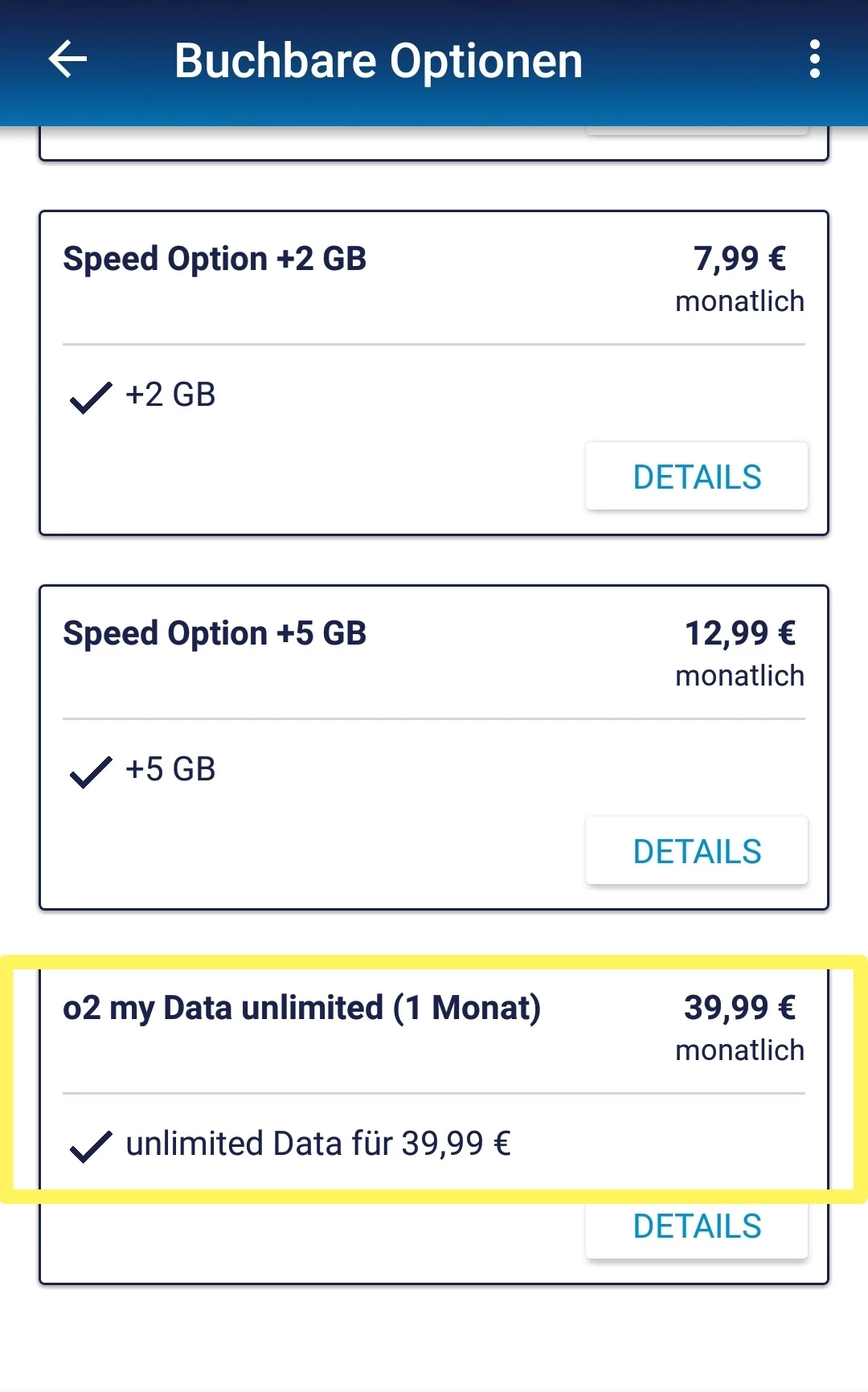This screenshot has width=868, height=1392.
Task: Tap the Buchbare Optionen header title
Action: click(x=379, y=61)
